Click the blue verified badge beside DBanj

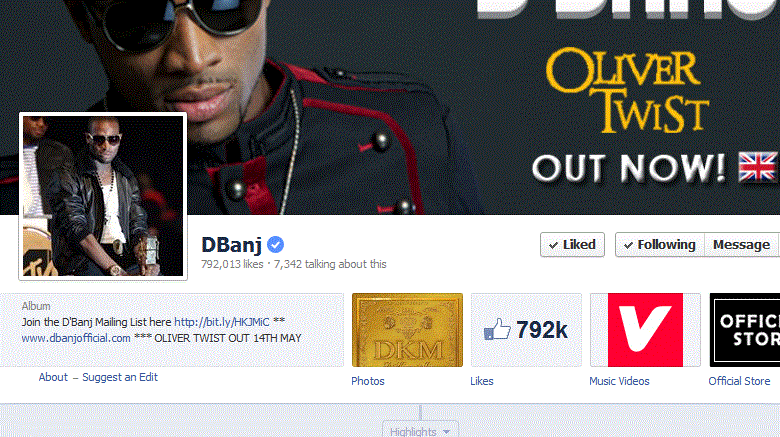click(275, 244)
